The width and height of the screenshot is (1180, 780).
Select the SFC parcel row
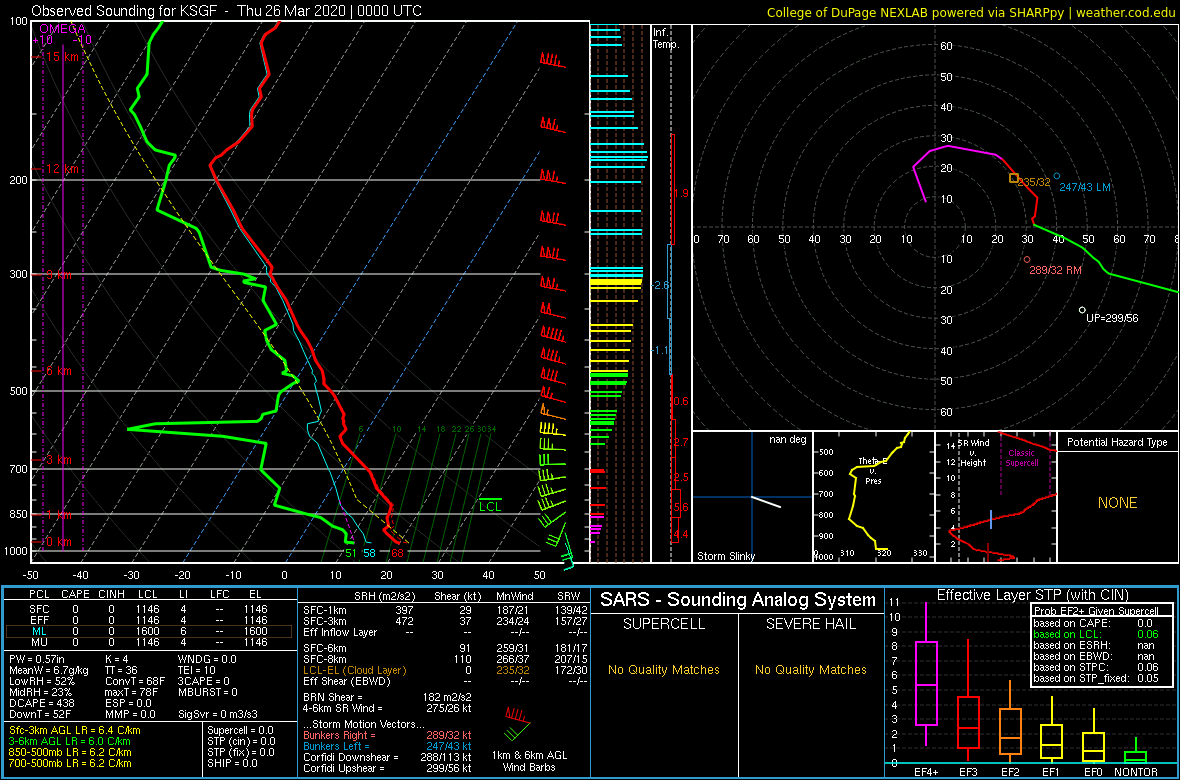pos(149,608)
